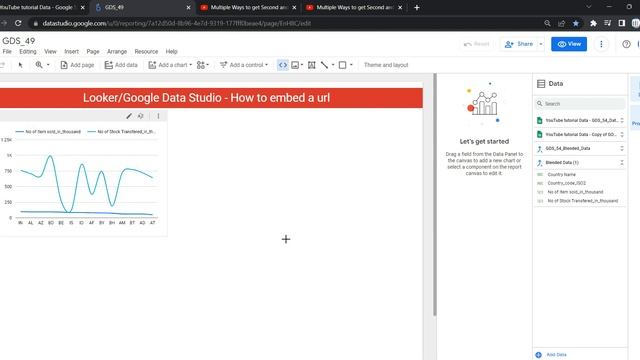Open the report more options menu

tap(601, 44)
